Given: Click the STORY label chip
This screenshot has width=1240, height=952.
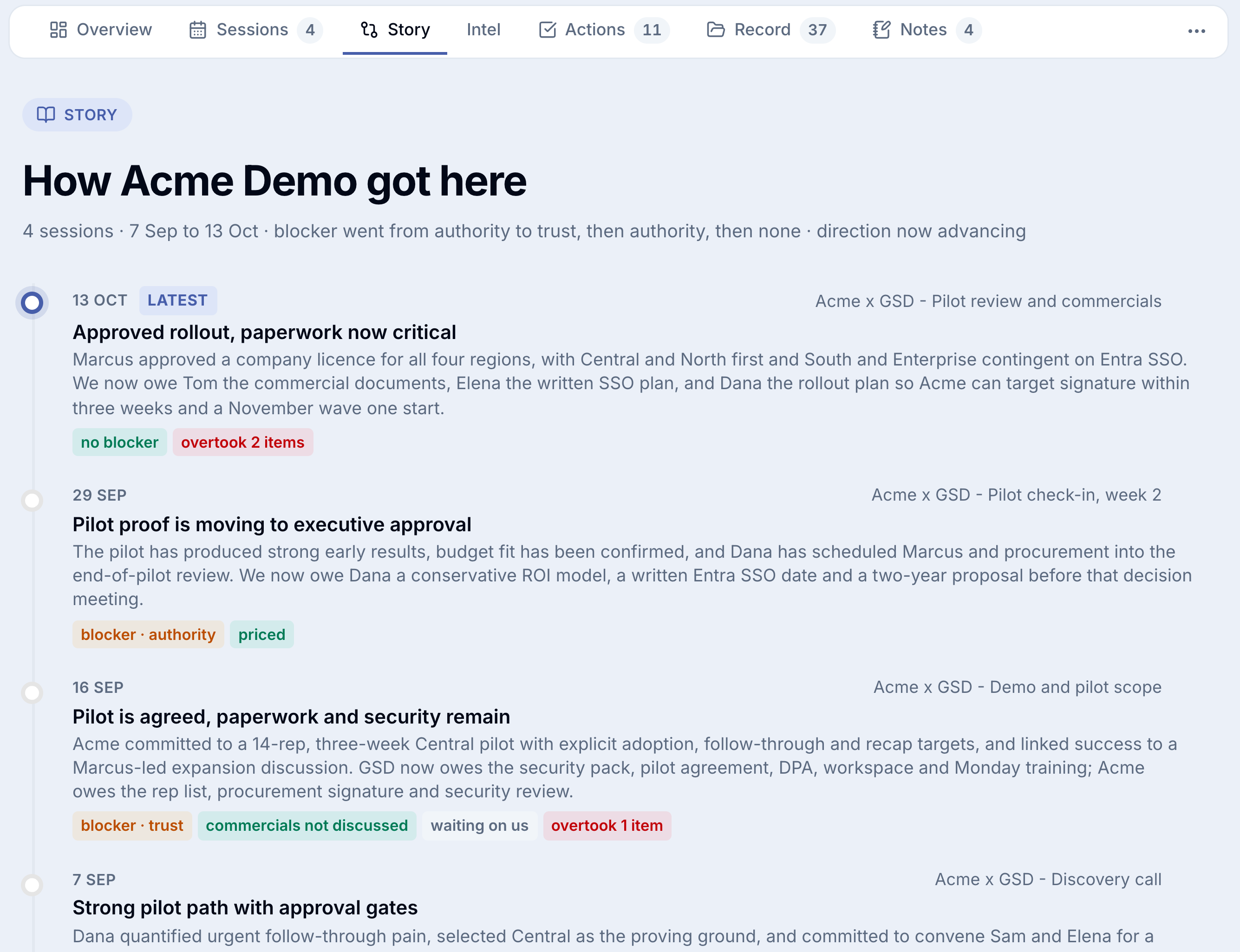Looking at the screenshot, I should pyautogui.click(x=77, y=115).
